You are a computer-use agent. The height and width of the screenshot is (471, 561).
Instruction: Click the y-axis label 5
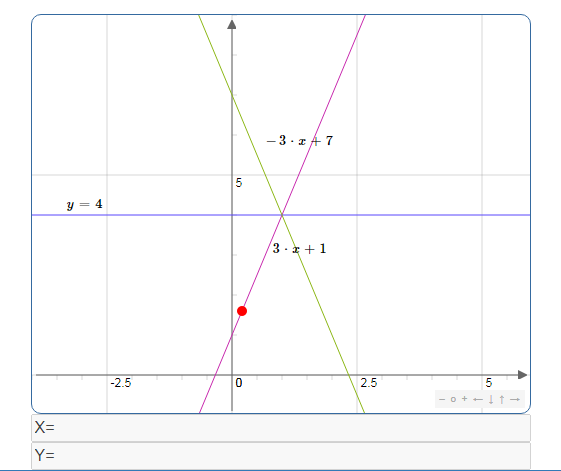(x=239, y=183)
